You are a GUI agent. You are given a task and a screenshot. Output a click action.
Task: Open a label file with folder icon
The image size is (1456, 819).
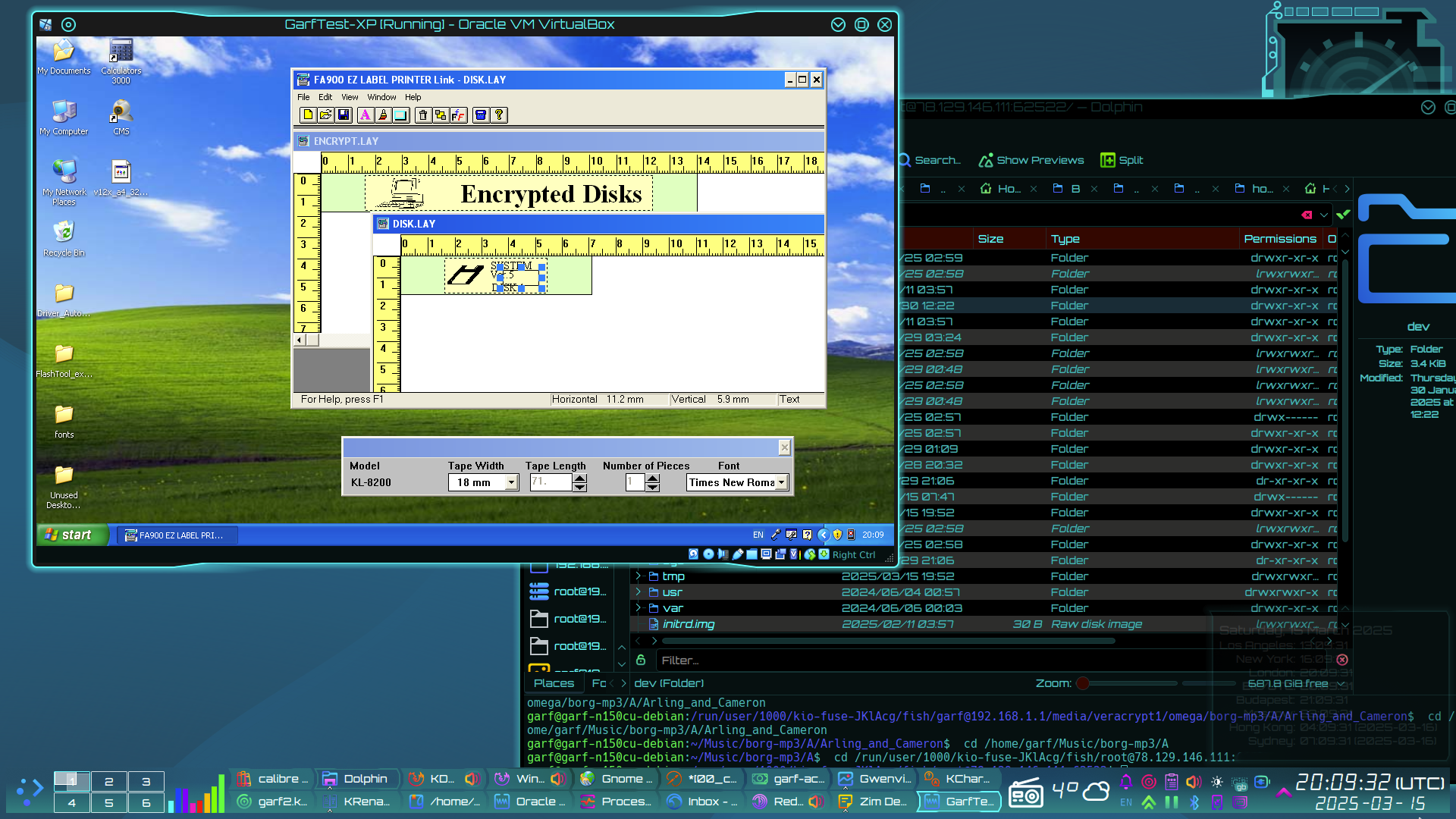(325, 115)
